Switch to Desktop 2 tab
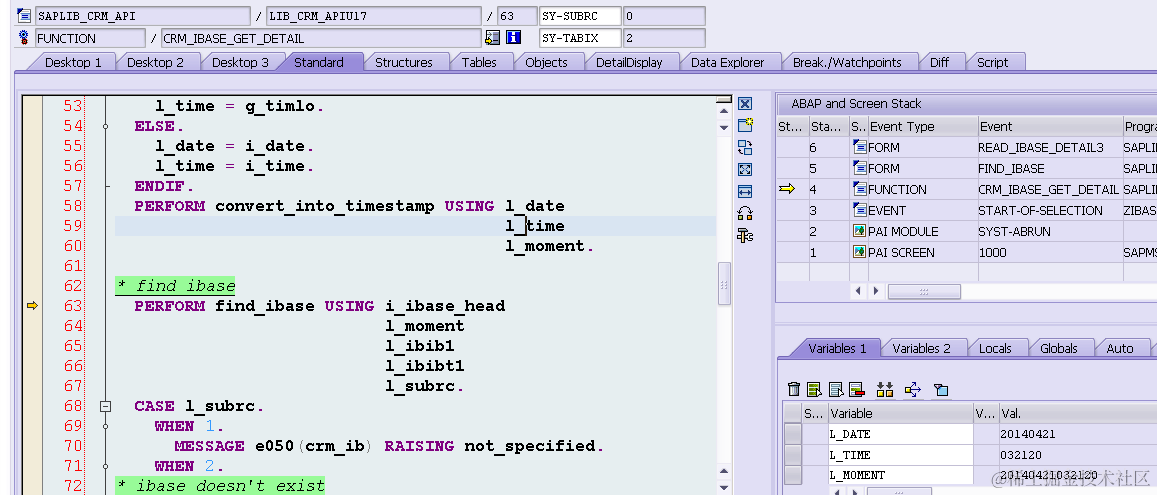The height and width of the screenshot is (495, 1157). pos(155,63)
